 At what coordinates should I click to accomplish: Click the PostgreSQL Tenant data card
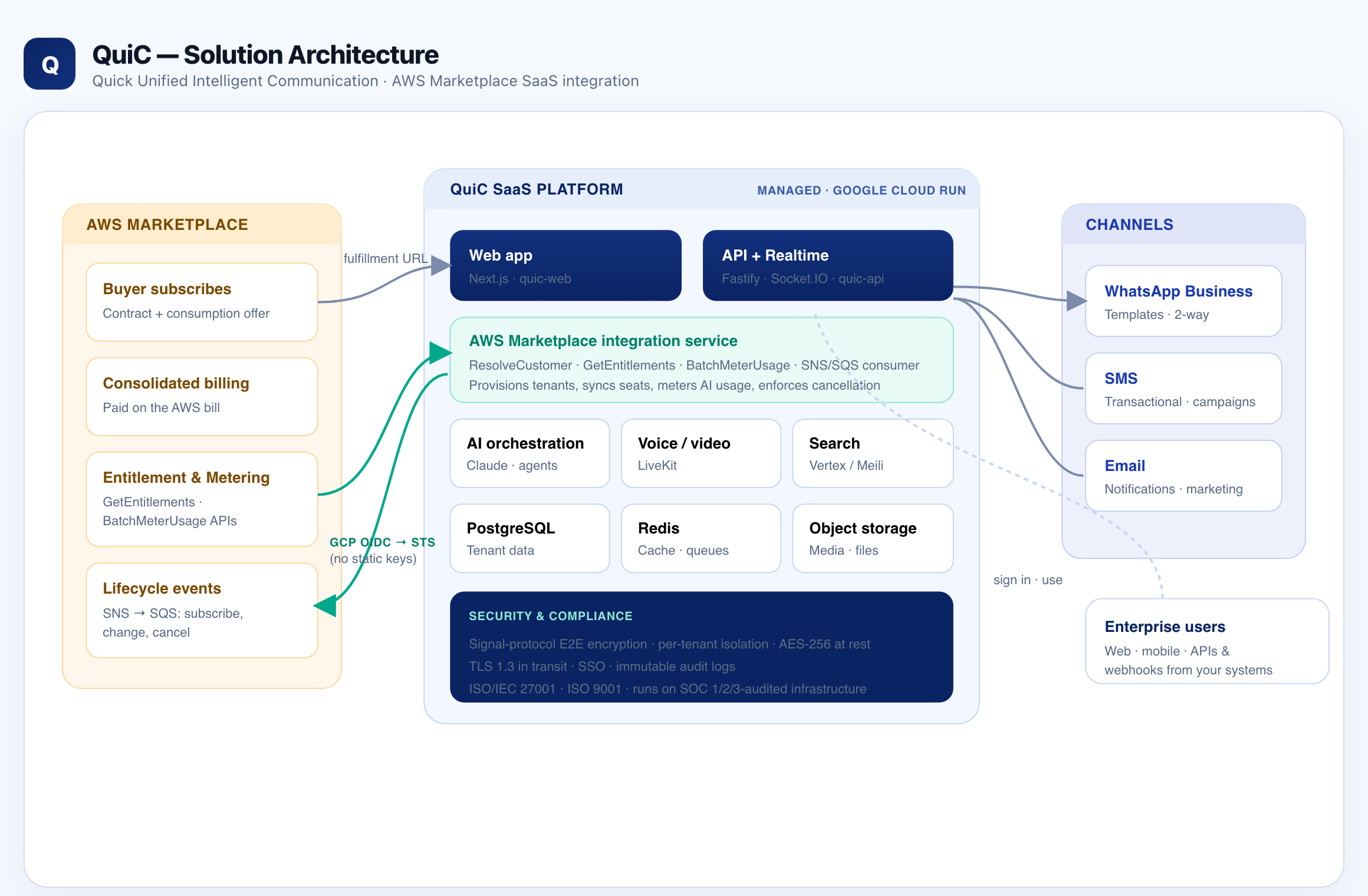point(530,538)
